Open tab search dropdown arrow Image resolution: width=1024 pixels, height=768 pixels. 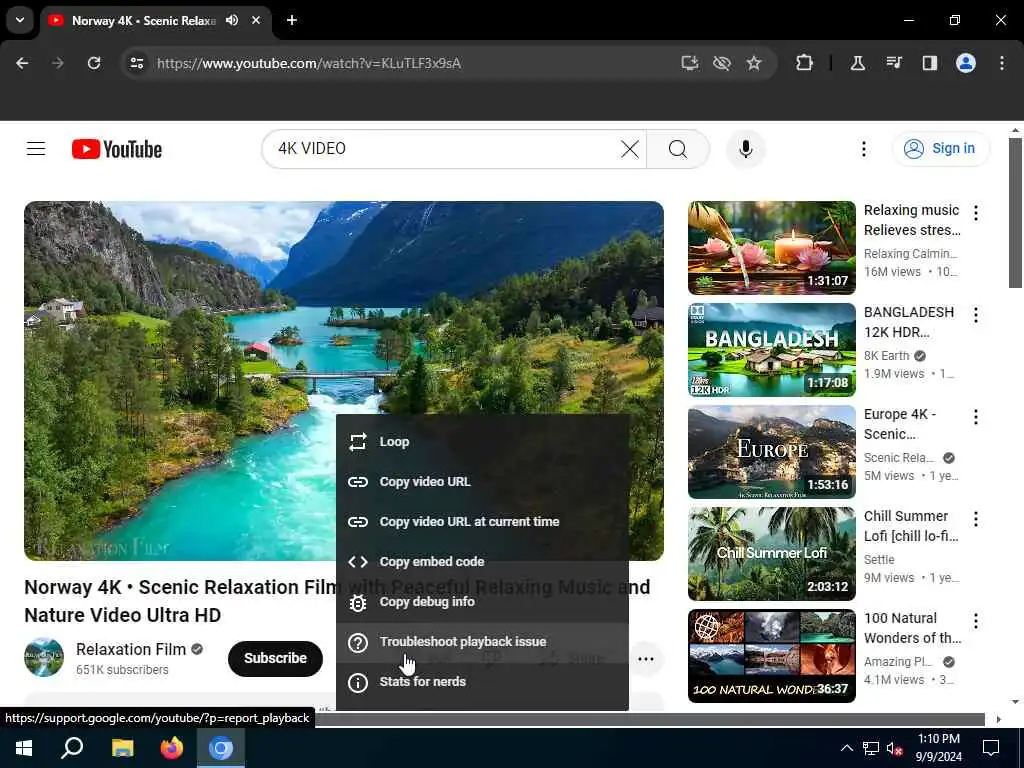pos(20,20)
